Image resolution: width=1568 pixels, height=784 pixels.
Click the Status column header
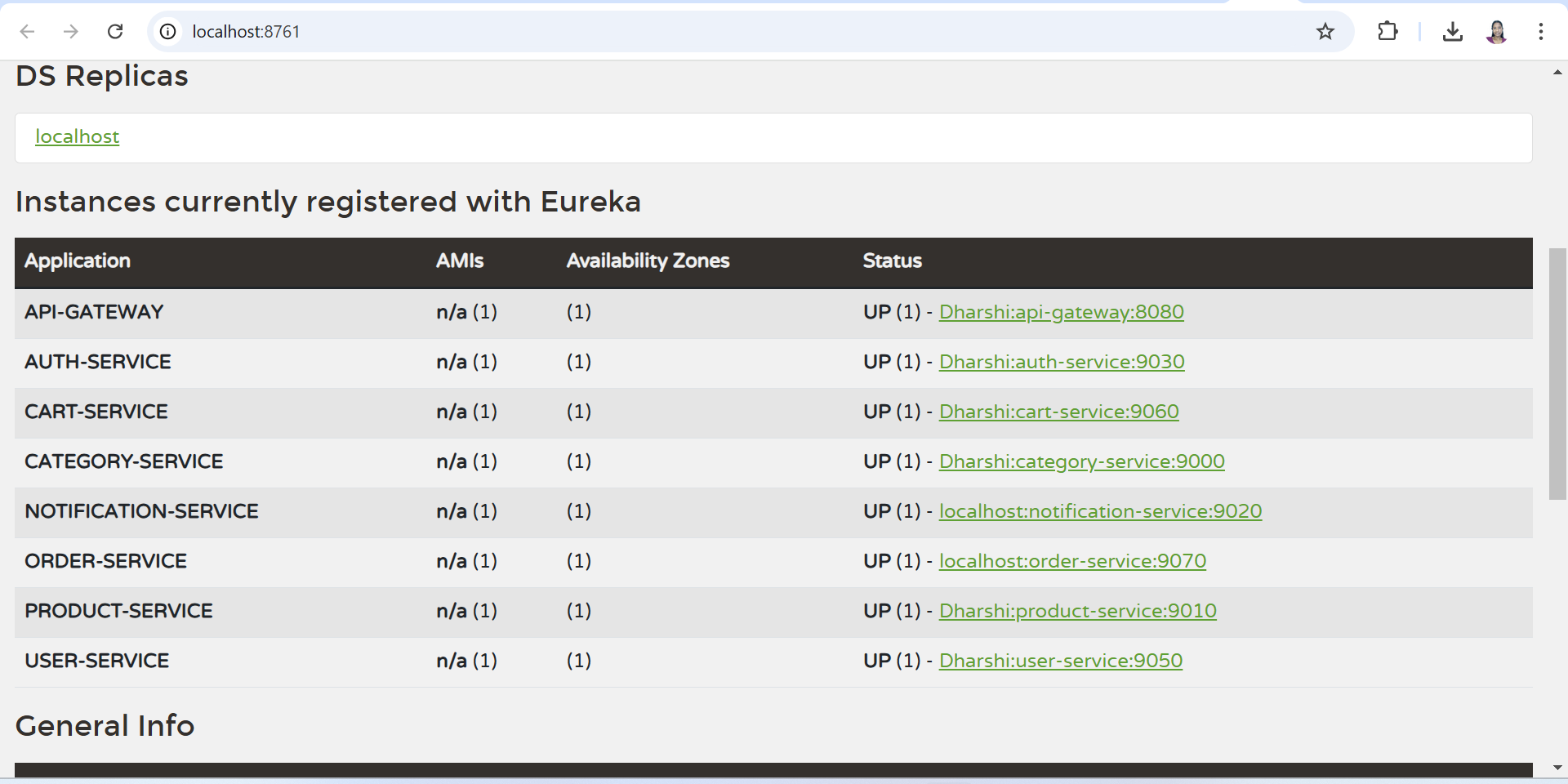pos(892,261)
